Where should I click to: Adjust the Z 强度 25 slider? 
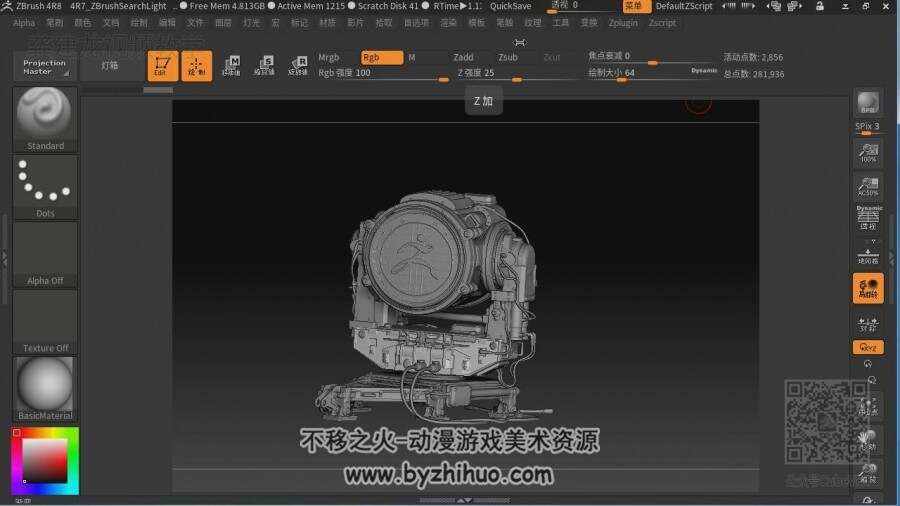[x=516, y=73]
